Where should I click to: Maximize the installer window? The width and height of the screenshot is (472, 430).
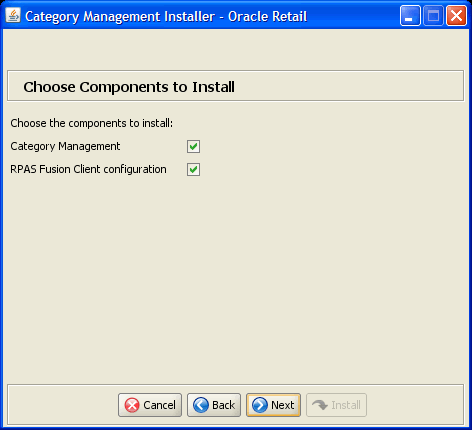(433, 16)
